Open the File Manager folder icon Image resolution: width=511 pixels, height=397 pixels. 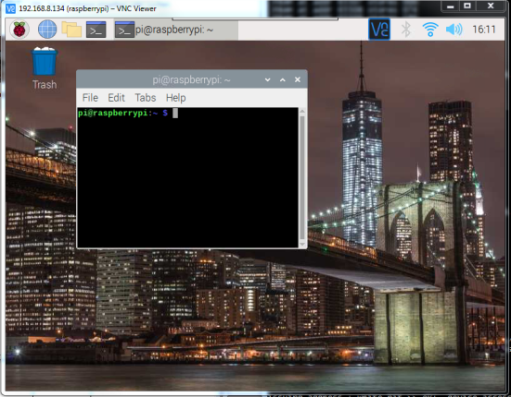(x=72, y=30)
